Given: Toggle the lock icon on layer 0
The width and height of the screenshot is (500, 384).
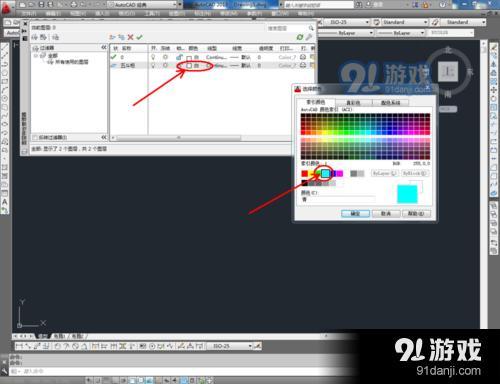Looking at the screenshot, I should pos(180,57).
